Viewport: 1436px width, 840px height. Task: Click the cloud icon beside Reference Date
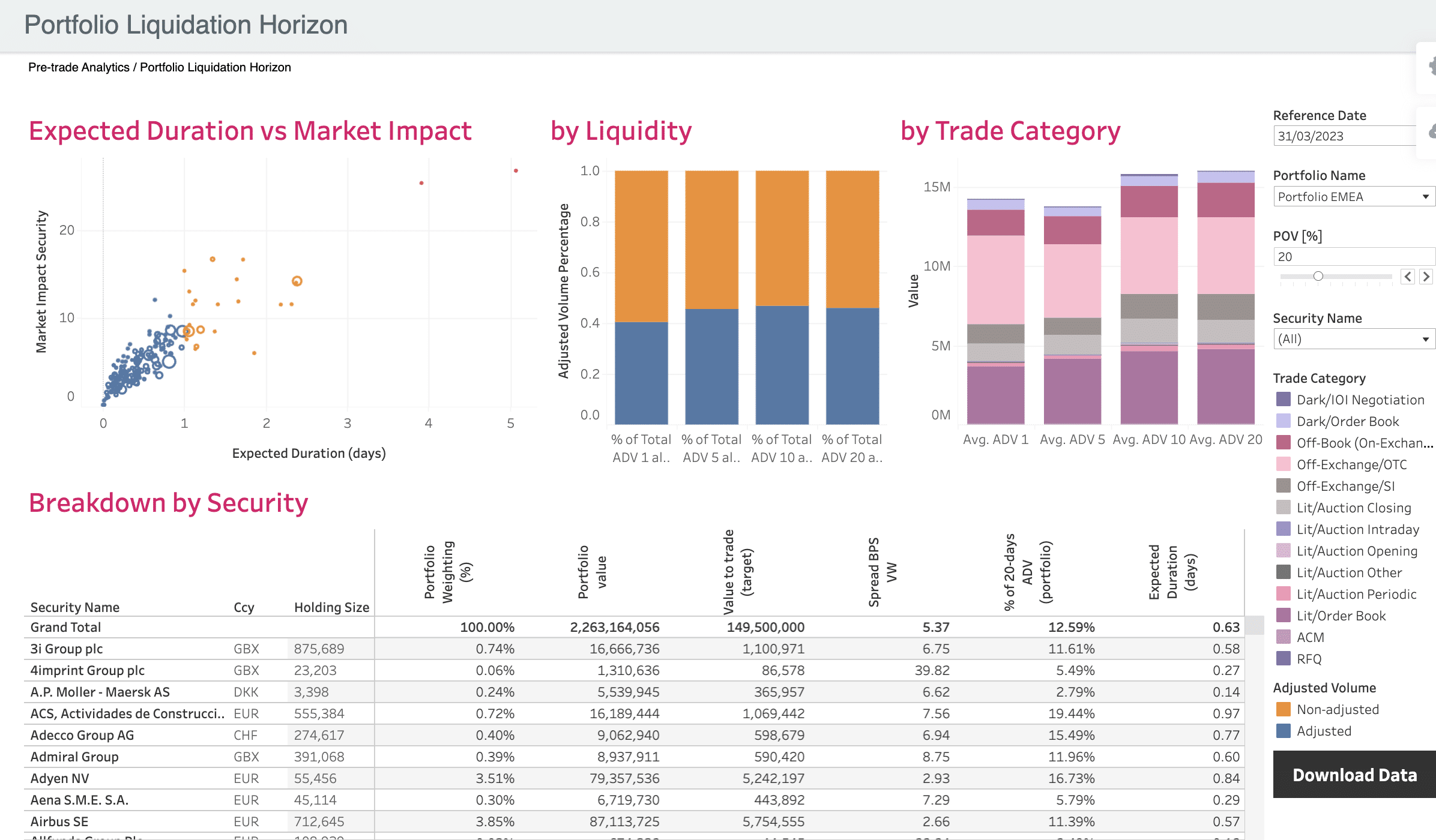coord(1432,131)
